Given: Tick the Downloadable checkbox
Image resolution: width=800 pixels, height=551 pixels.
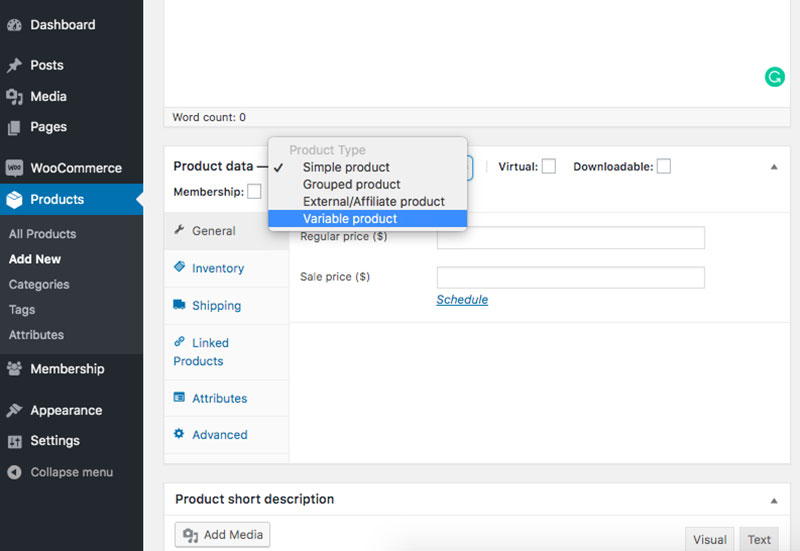Looking at the screenshot, I should click(664, 166).
